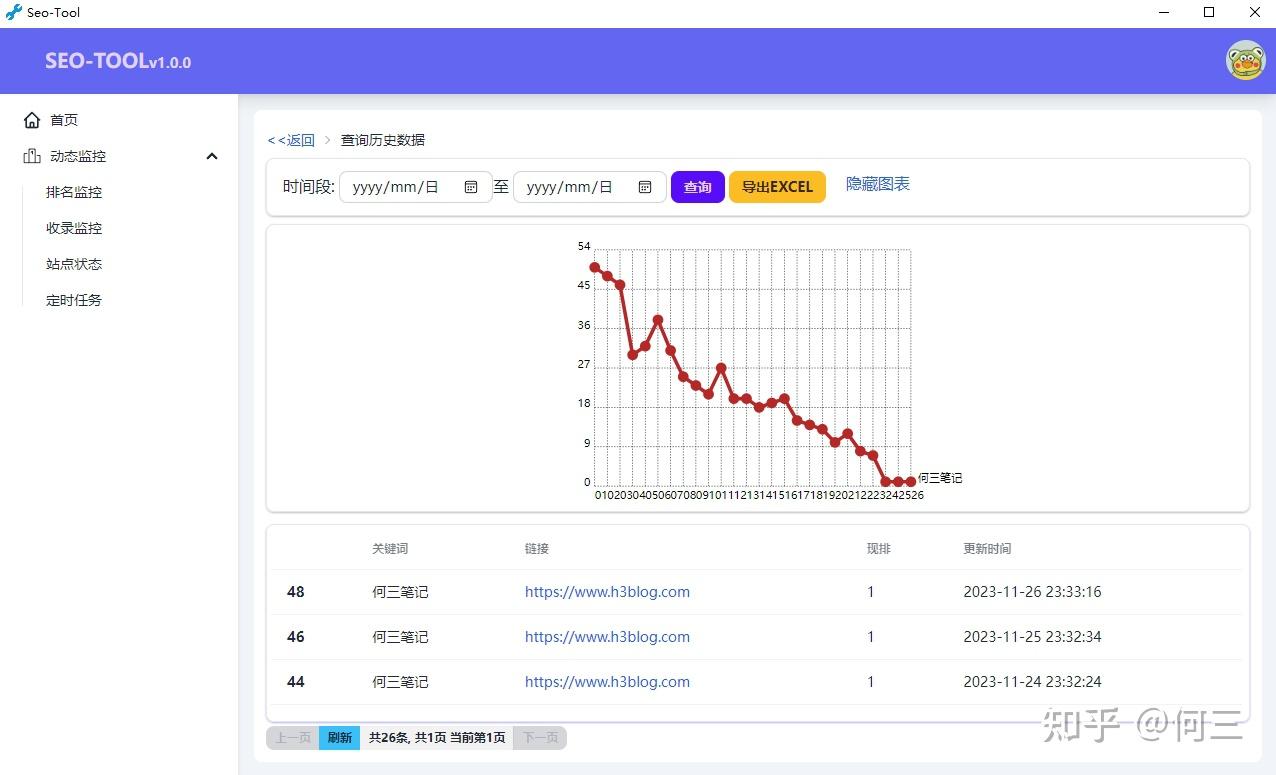Open the user avatar in header

click(1245, 61)
